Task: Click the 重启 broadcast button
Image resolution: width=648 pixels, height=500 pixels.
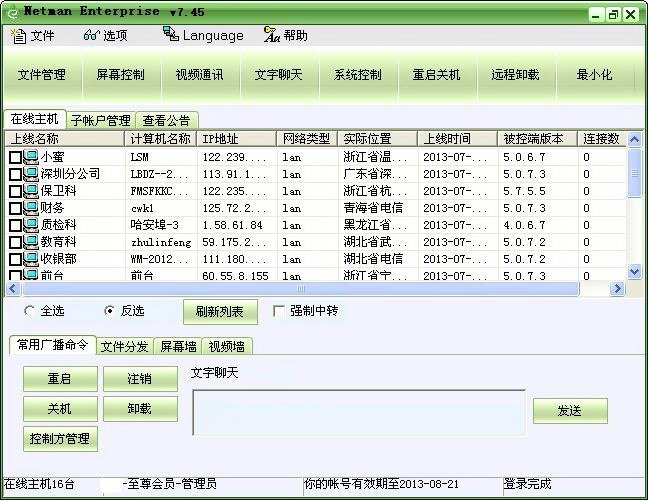Action: click(x=60, y=379)
